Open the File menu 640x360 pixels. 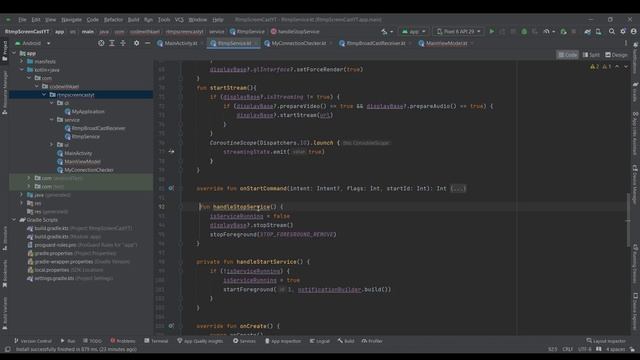22,20
